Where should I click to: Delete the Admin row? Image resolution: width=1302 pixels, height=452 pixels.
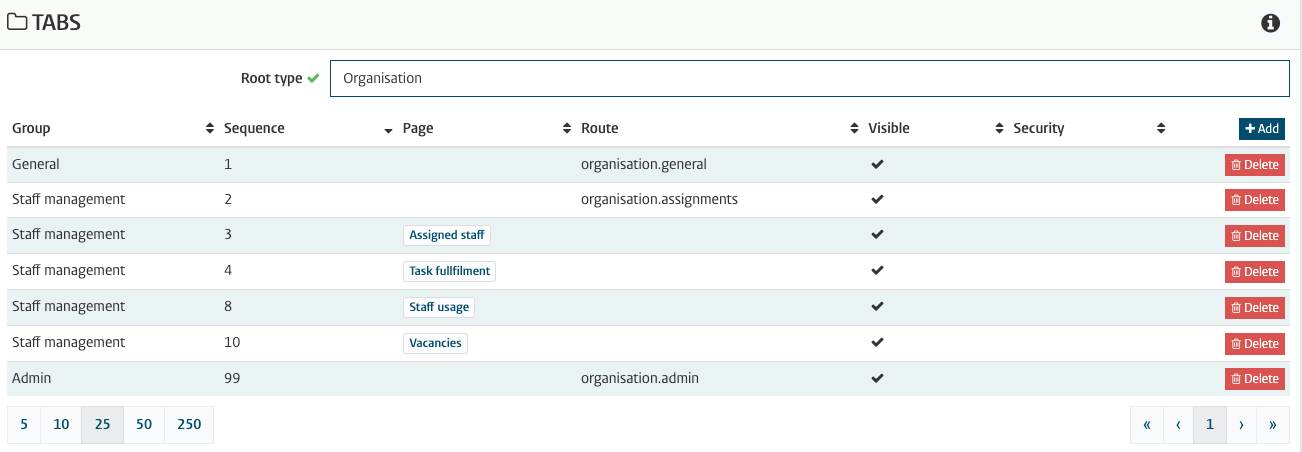(x=1255, y=379)
